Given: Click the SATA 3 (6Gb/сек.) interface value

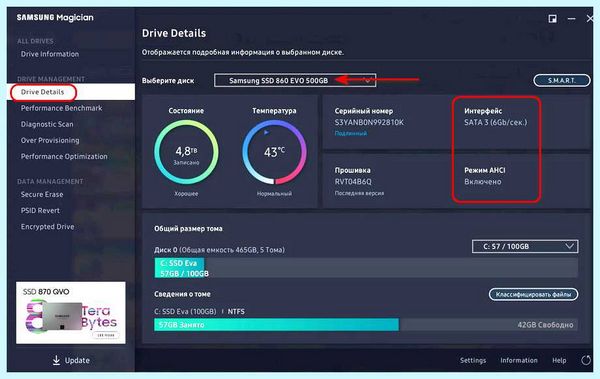Looking at the screenshot, I should point(496,123).
